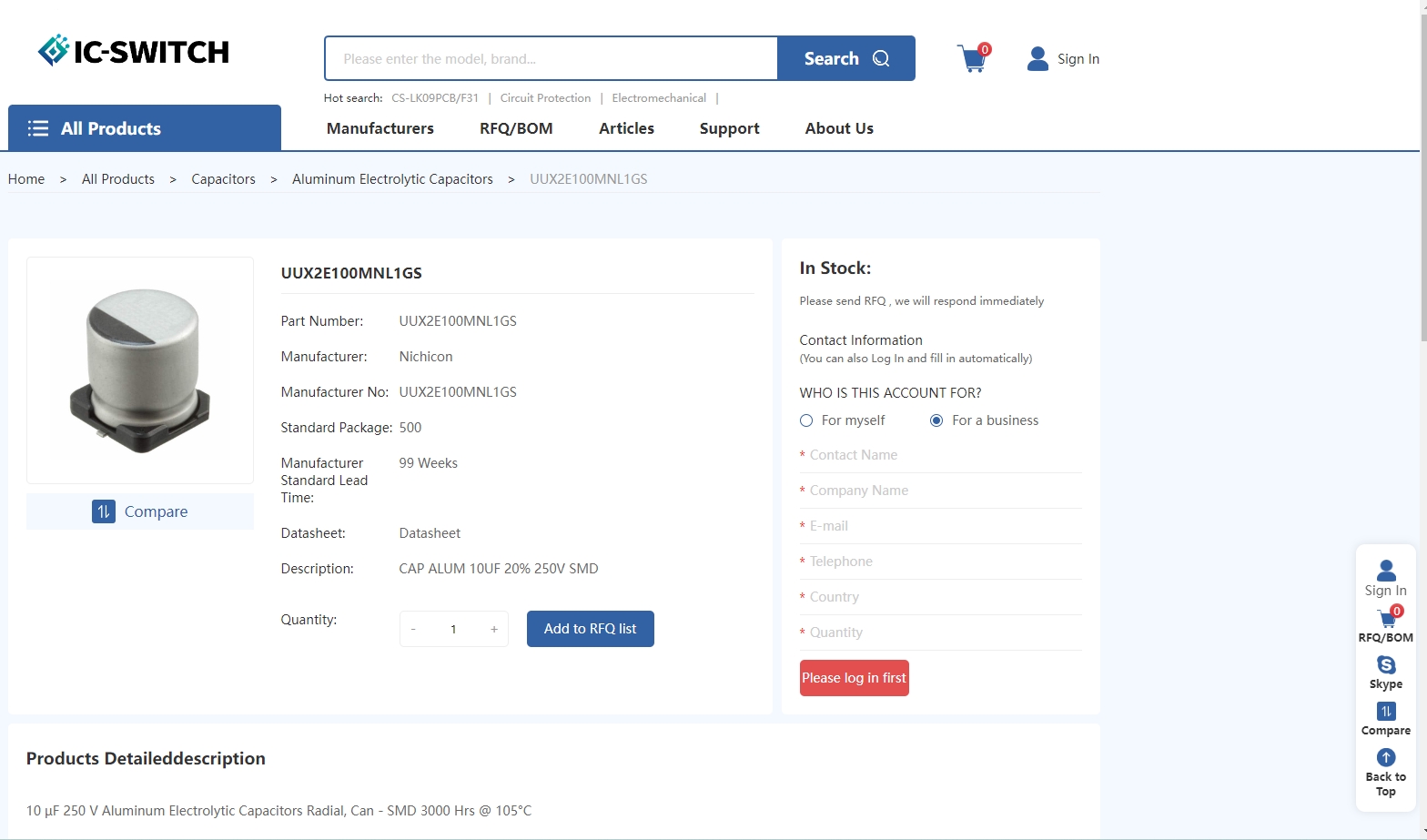Viewport: 1427px width, 840px height.
Task: Decrease quantity with minus button
Action: click(x=413, y=629)
